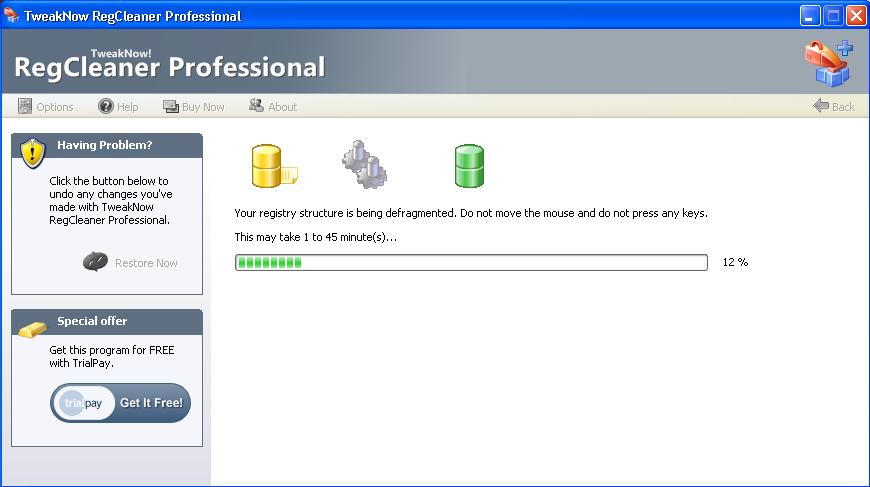Go Back using the toolbar button
This screenshot has height=487, width=870.
[x=834, y=106]
